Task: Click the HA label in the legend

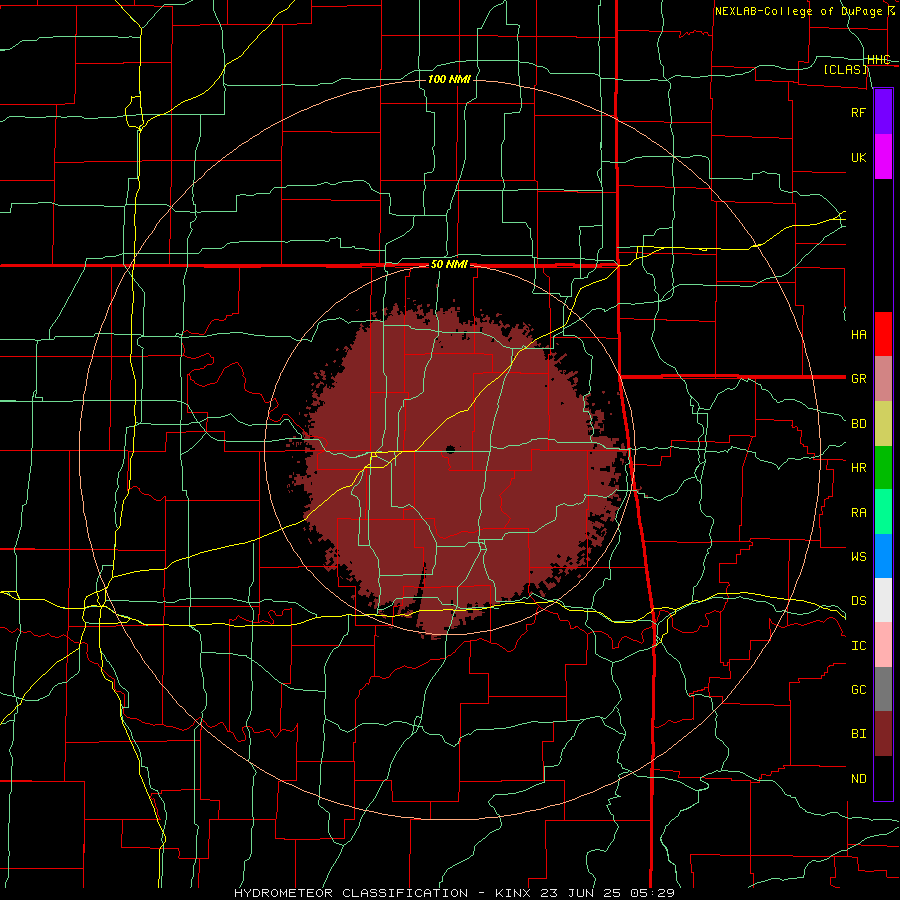Action: pyautogui.click(x=859, y=335)
